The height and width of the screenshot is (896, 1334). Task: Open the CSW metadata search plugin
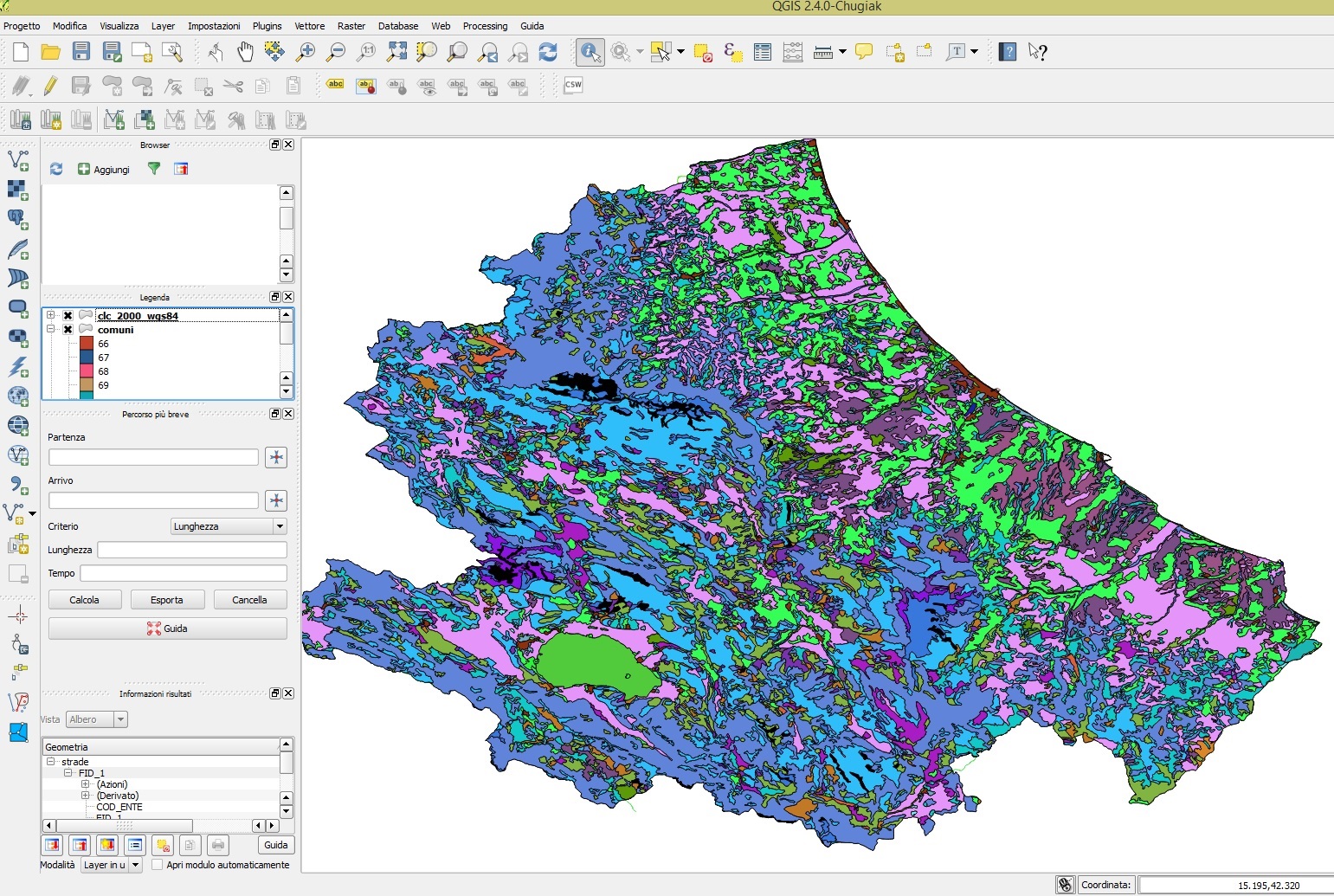[x=572, y=85]
